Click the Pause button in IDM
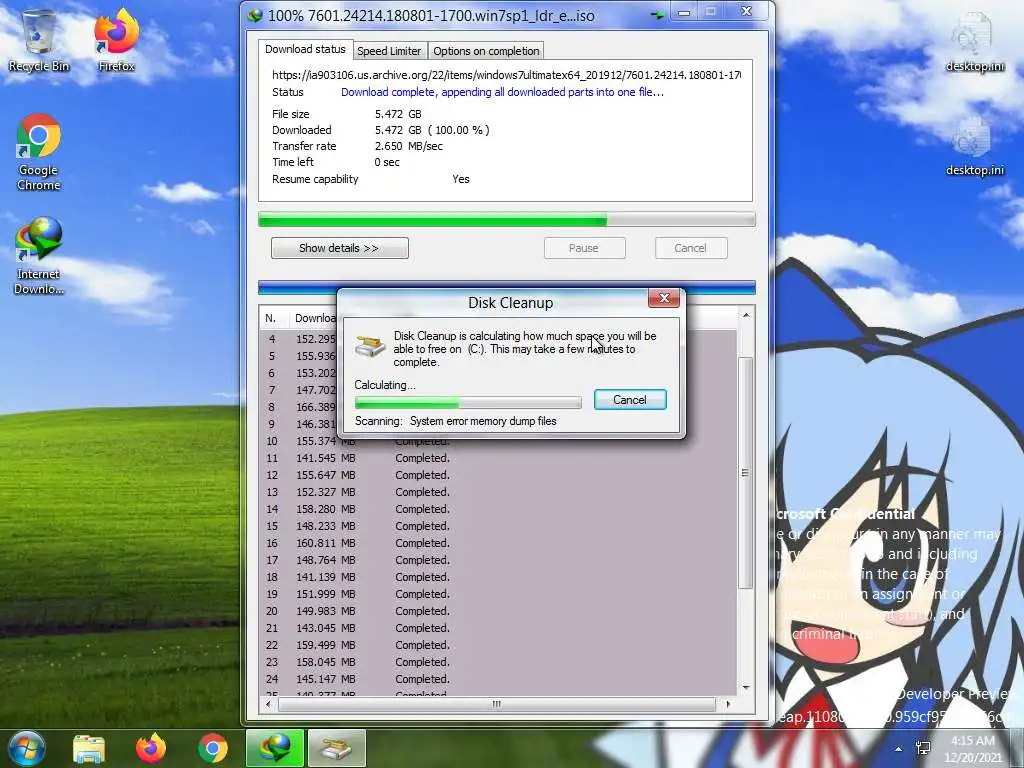Viewport: 1024px width, 768px height. [584, 248]
